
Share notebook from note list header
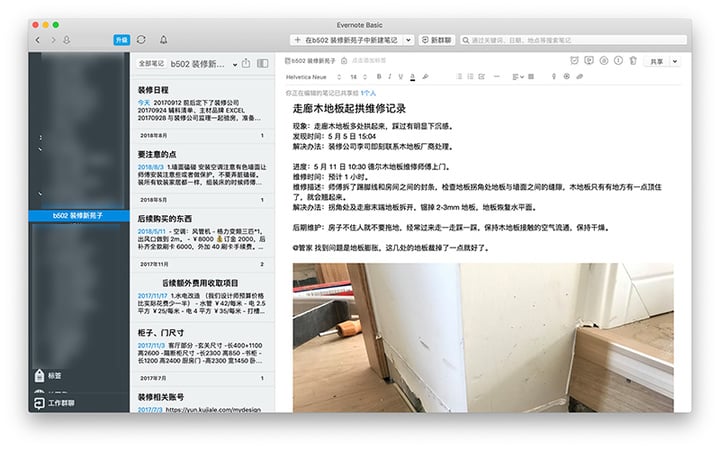click(x=246, y=63)
